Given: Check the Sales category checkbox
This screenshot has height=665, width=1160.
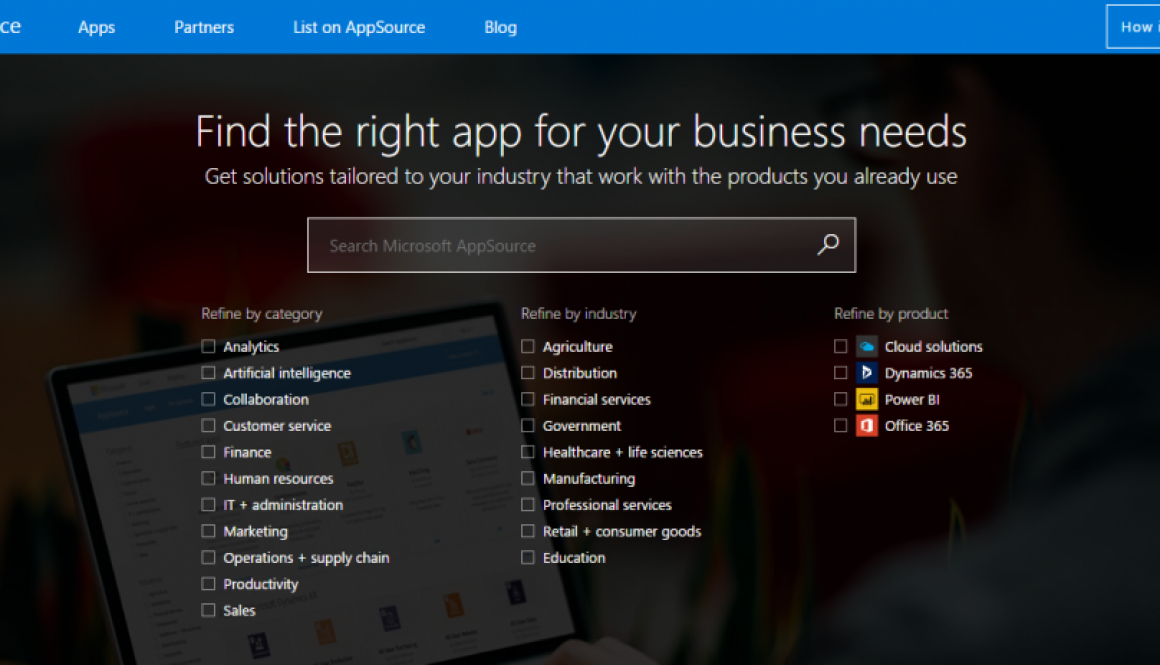Looking at the screenshot, I should [x=209, y=610].
